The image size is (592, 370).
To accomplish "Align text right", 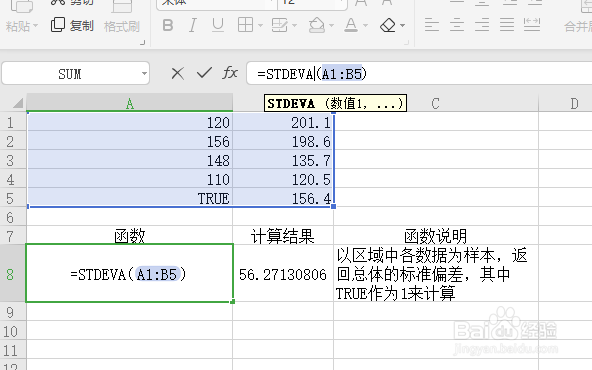I will tap(482, 25).
